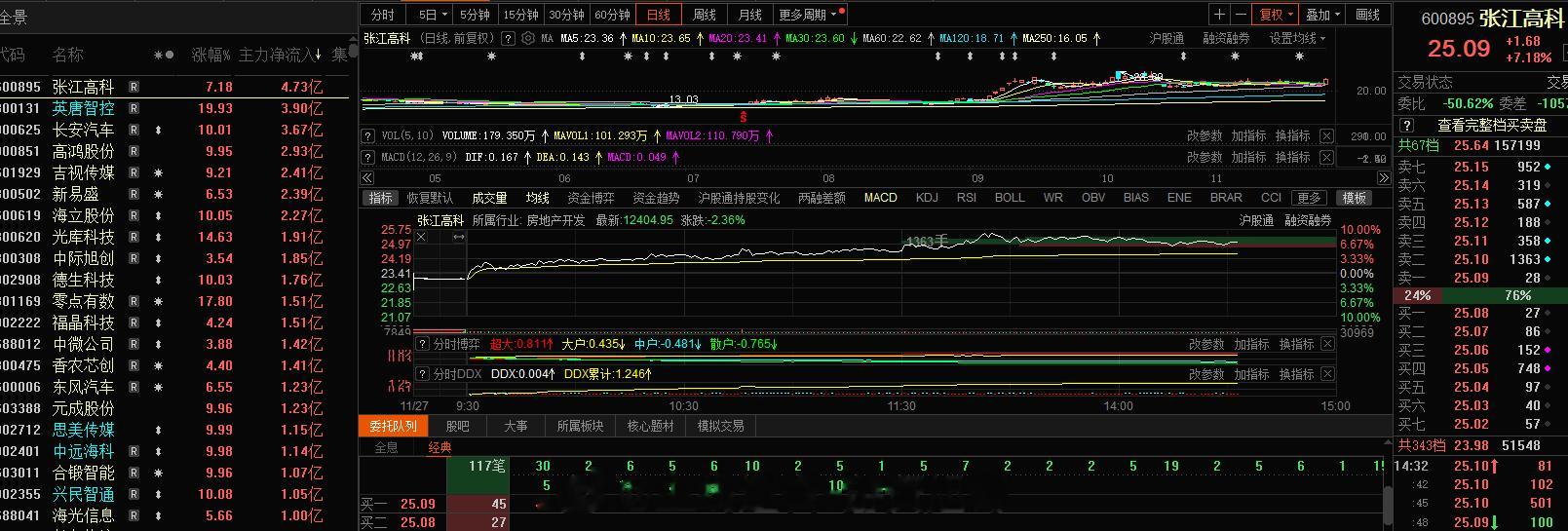Switch to the KDJ indicator tab
This screenshot has width=1568, height=531.
click(x=927, y=198)
